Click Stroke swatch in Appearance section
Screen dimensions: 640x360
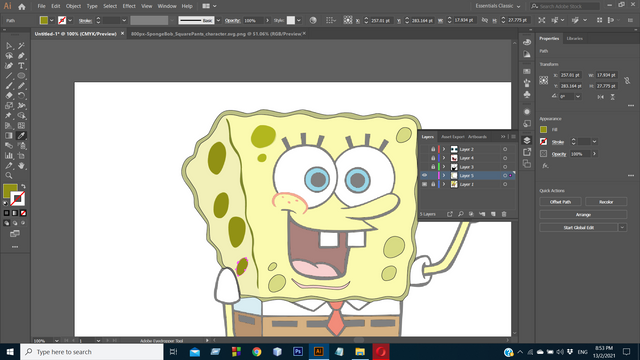543,142
